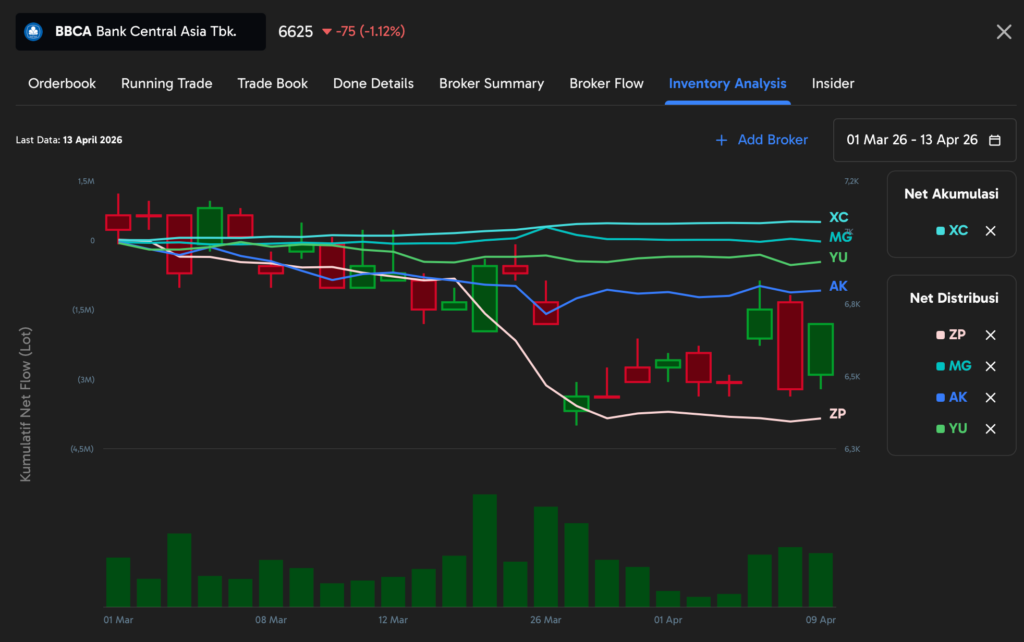
Task: Open the Broker Summary tab
Action: pyautogui.click(x=491, y=84)
